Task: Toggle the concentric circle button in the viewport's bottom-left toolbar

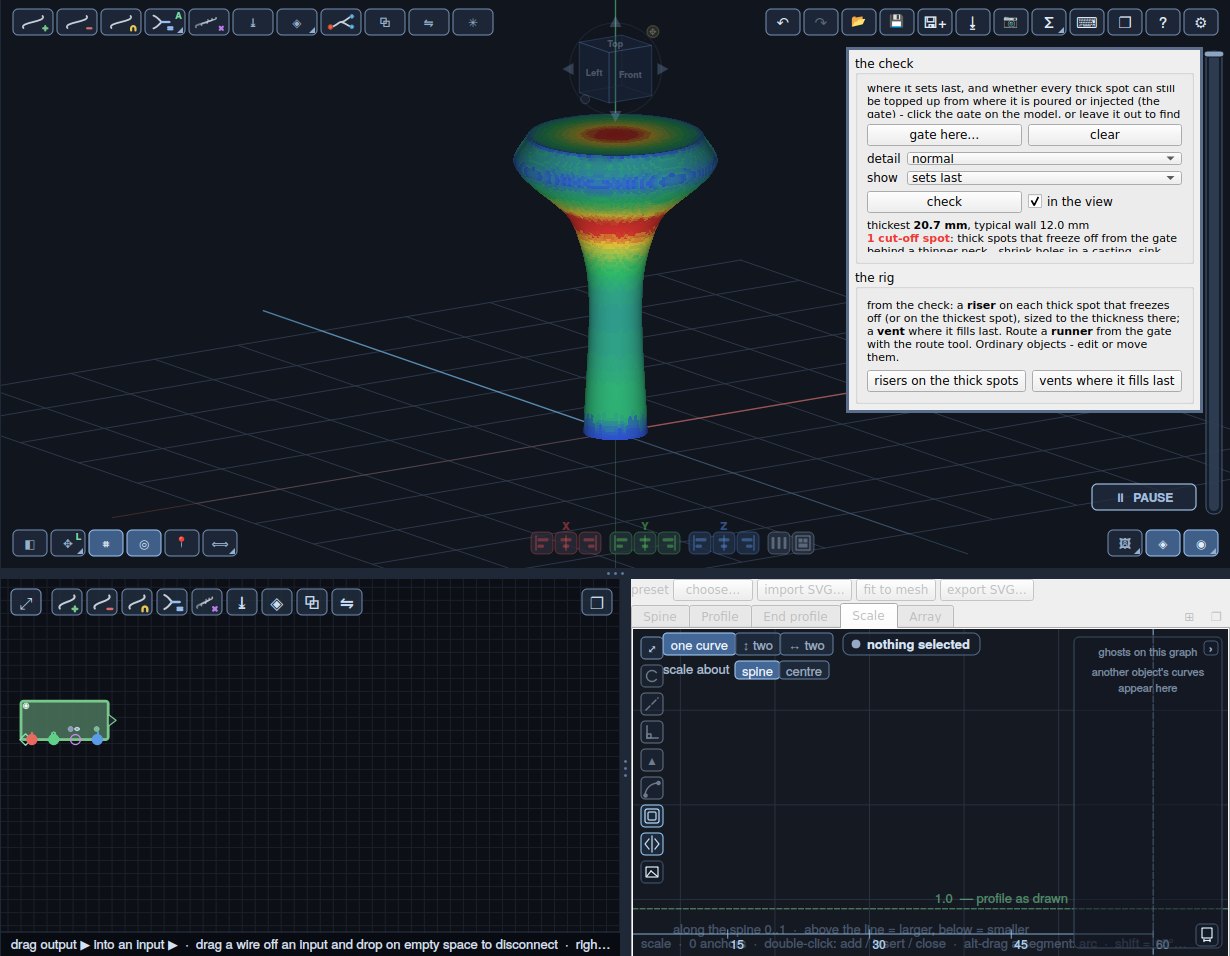Action: (x=144, y=543)
